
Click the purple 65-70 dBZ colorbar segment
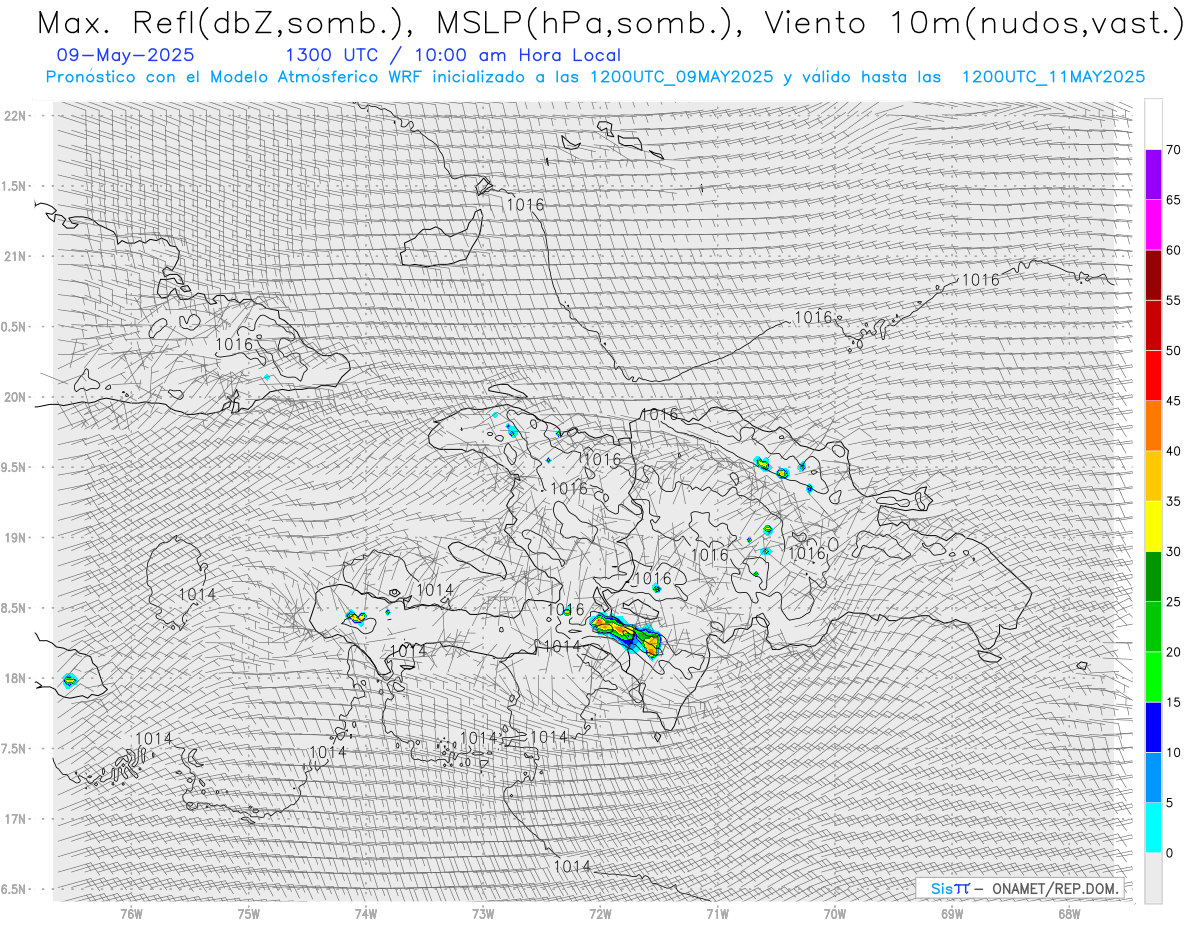pyautogui.click(x=1153, y=175)
